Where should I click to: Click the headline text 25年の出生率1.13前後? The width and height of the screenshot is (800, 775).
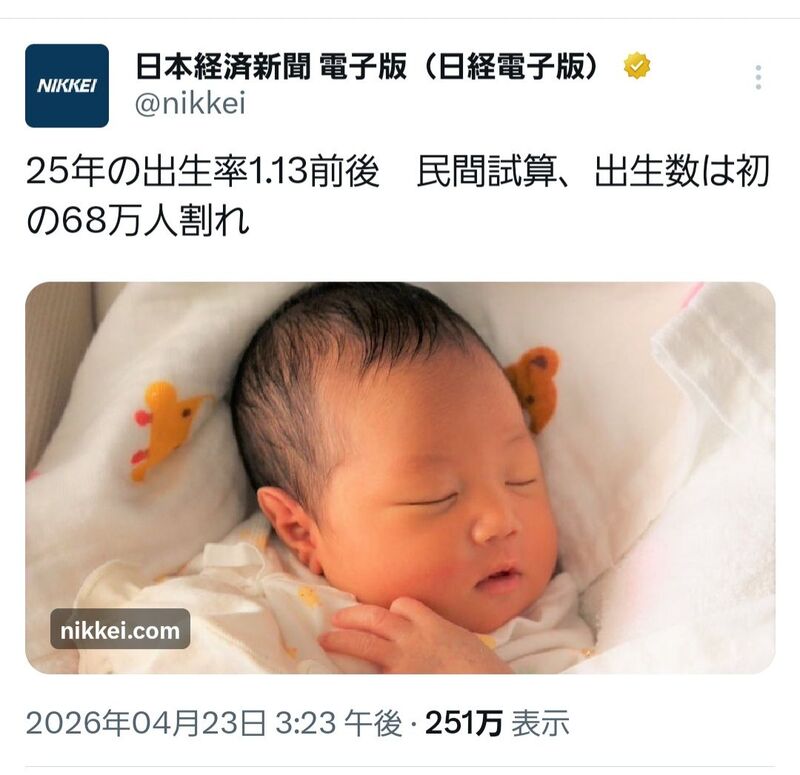click(203, 172)
